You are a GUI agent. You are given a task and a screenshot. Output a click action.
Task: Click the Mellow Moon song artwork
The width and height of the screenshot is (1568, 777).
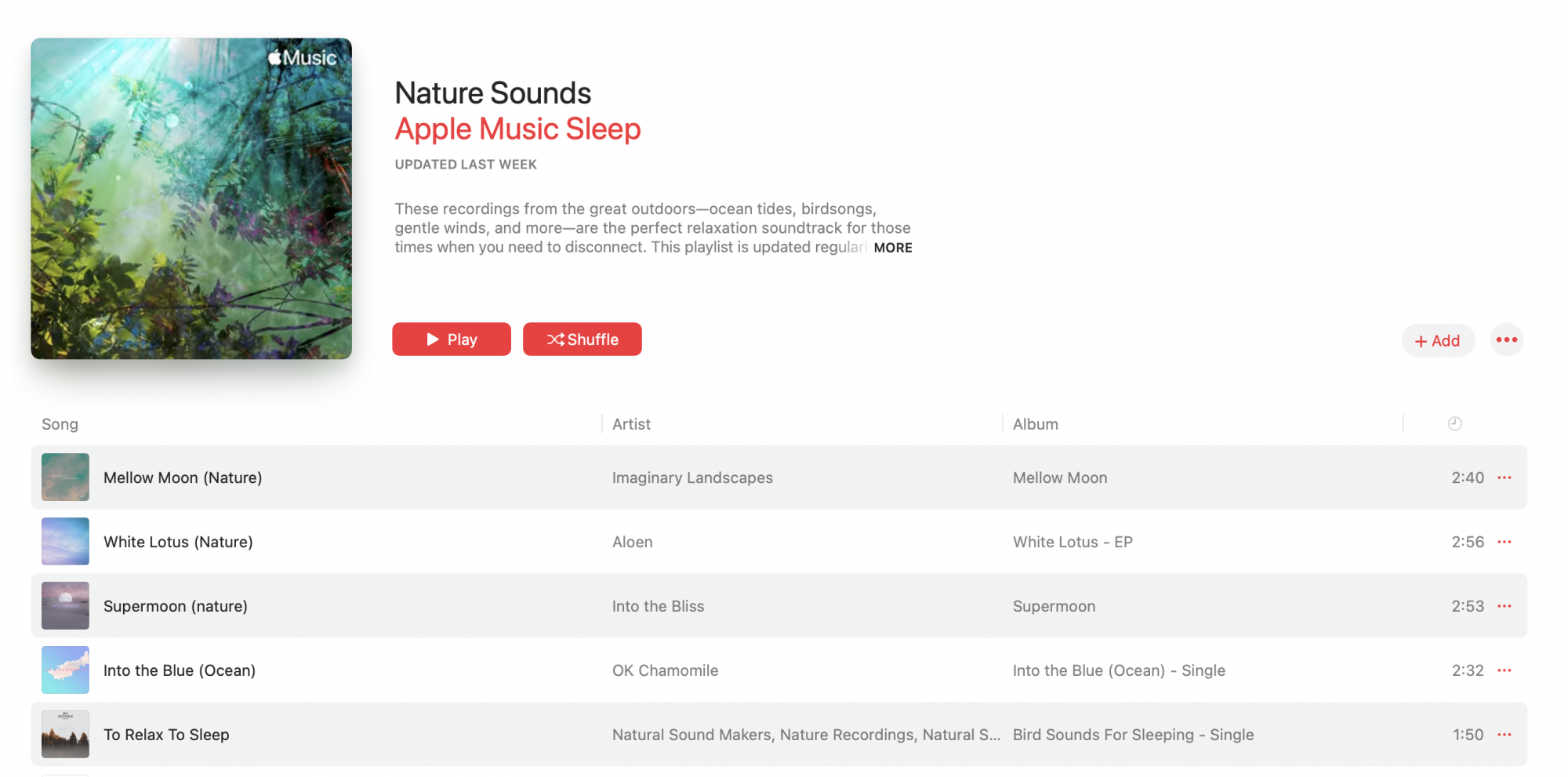pos(65,477)
